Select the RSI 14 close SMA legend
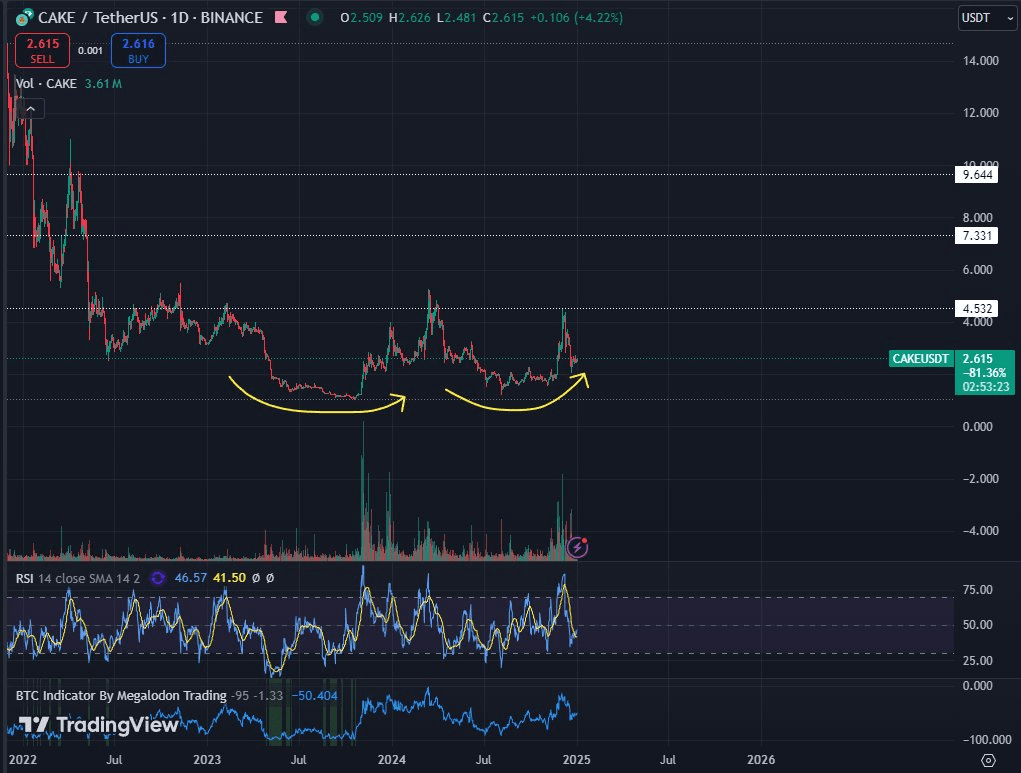 [77, 578]
